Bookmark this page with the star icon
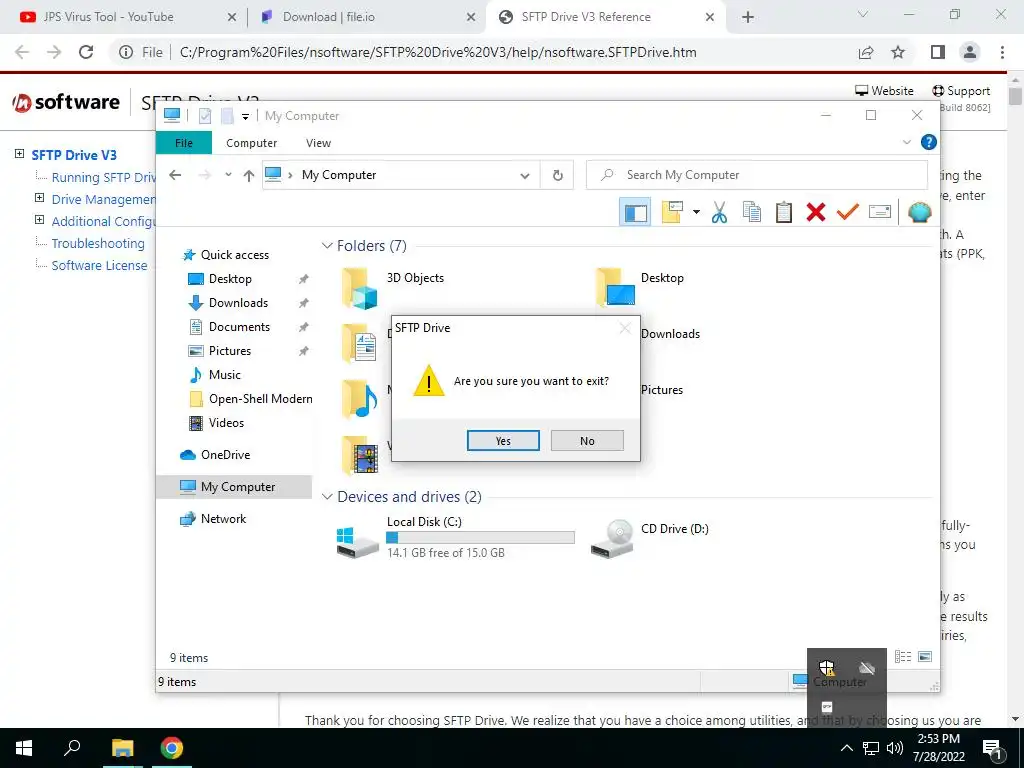Image resolution: width=1024 pixels, height=768 pixels. [898, 52]
